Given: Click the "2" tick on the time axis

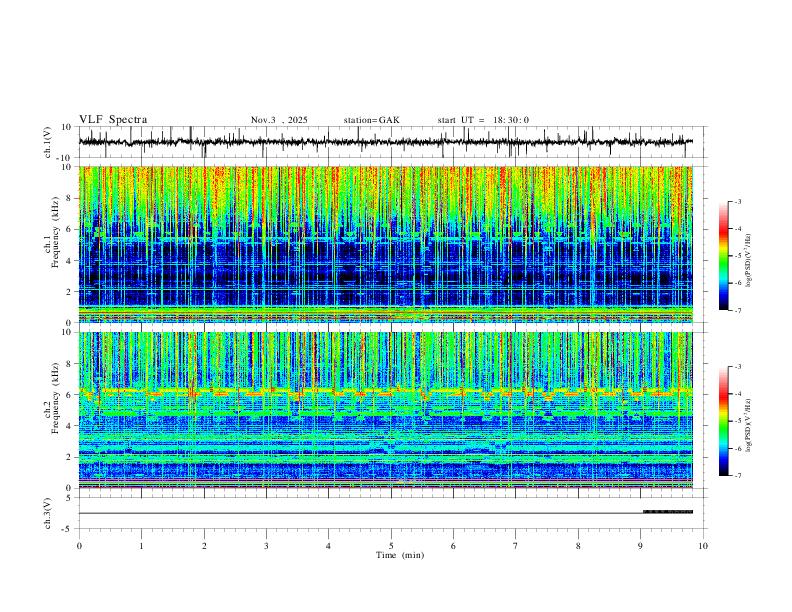Looking at the screenshot, I should (x=204, y=546).
